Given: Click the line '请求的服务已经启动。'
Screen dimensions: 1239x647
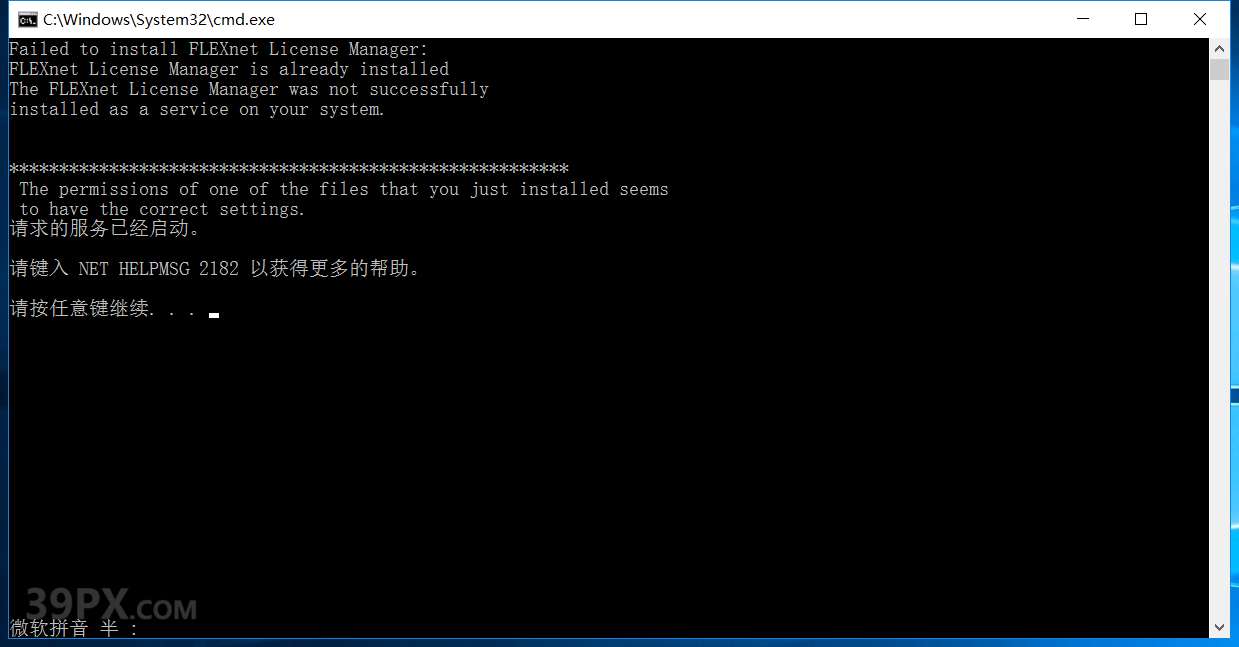Looking at the screenshot, I should tap(105, 228).
